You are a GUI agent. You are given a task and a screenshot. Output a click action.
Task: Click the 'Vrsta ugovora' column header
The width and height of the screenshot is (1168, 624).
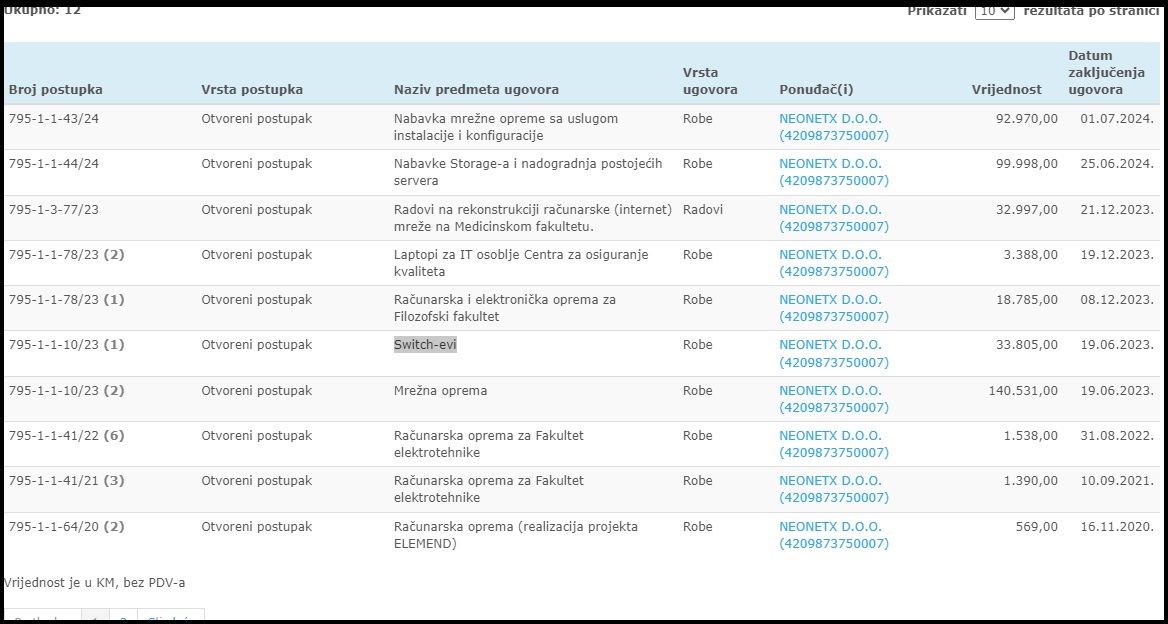(x=710, y=81)
